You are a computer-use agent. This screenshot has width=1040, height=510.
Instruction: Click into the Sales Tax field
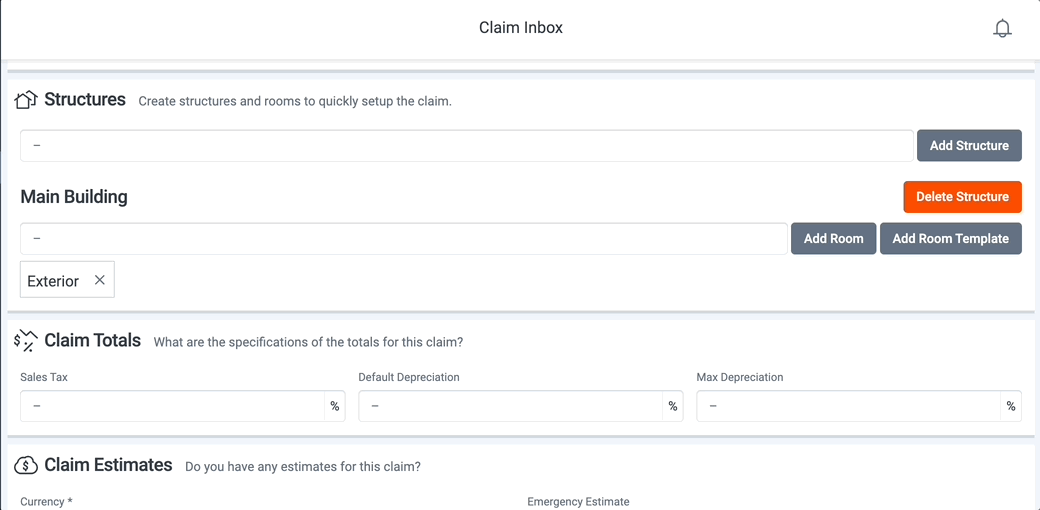[172, 406]
